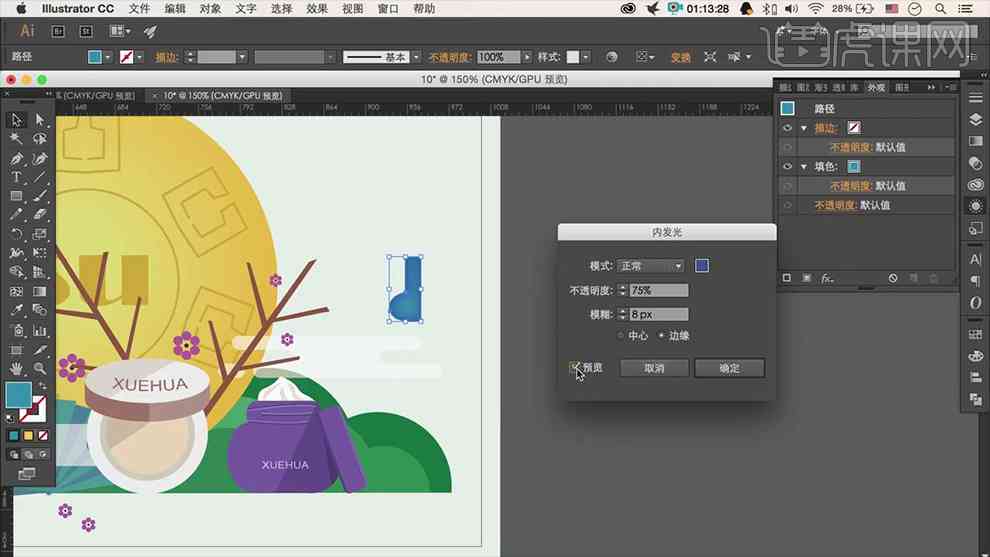Open stroke color dropdown in control bar
The image size is (990, 557).
(x=140, y=57)
